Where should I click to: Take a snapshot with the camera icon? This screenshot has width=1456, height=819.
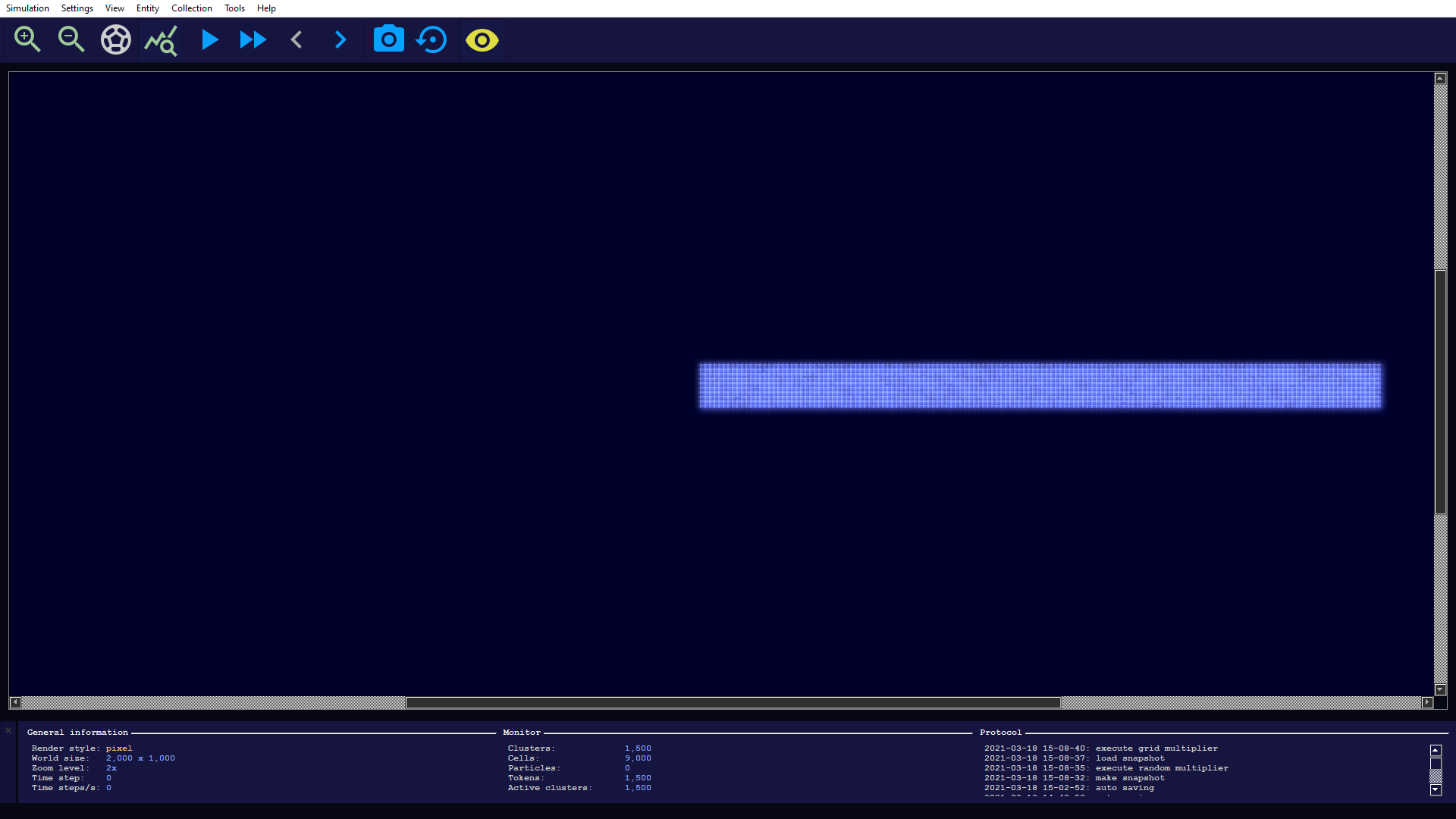click(388, 39)
